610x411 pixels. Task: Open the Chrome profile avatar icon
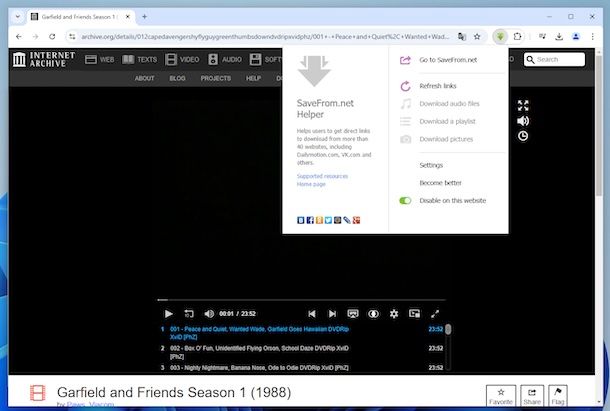click(576, 37)
